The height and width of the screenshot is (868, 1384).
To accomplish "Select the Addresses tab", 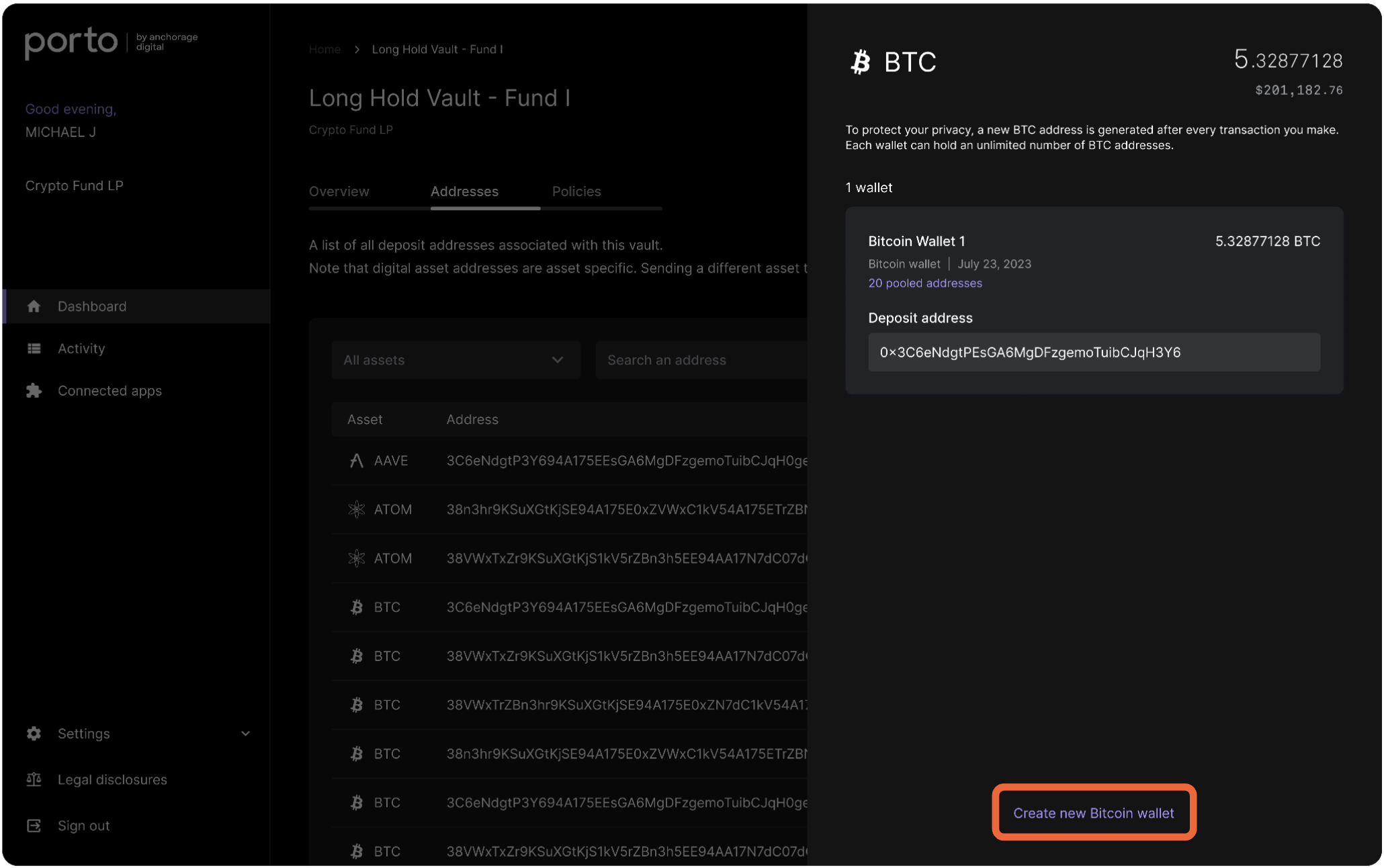I will point(464,191).
